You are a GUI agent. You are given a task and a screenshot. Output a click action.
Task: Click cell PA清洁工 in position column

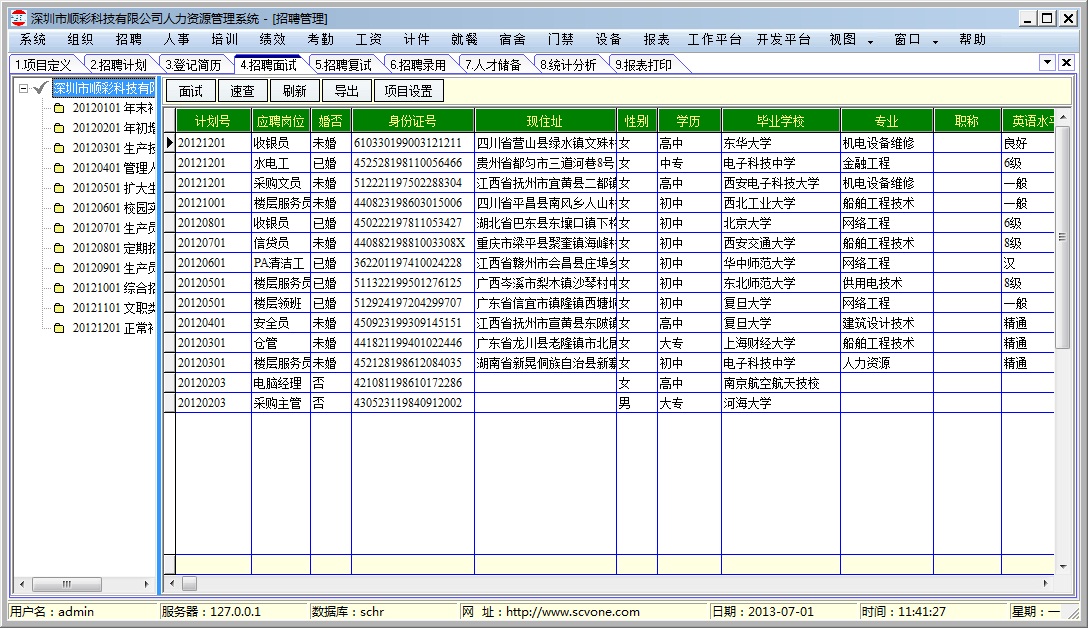click(x=281, y=264)
